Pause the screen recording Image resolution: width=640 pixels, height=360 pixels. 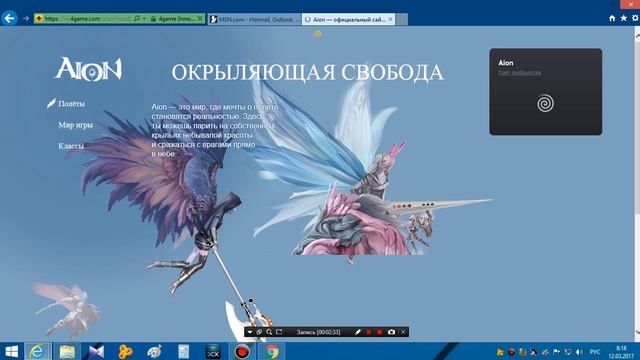pos(369,332)
